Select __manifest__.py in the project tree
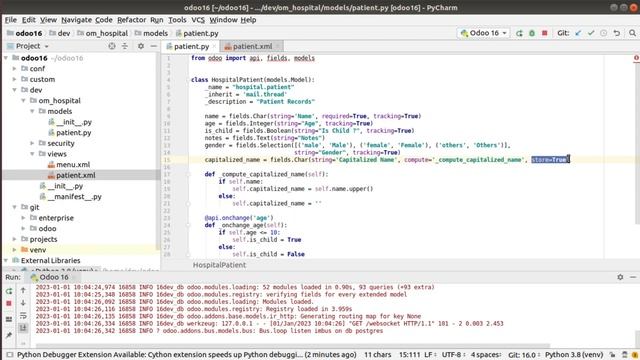640x360 pixels. click(74, 196)
